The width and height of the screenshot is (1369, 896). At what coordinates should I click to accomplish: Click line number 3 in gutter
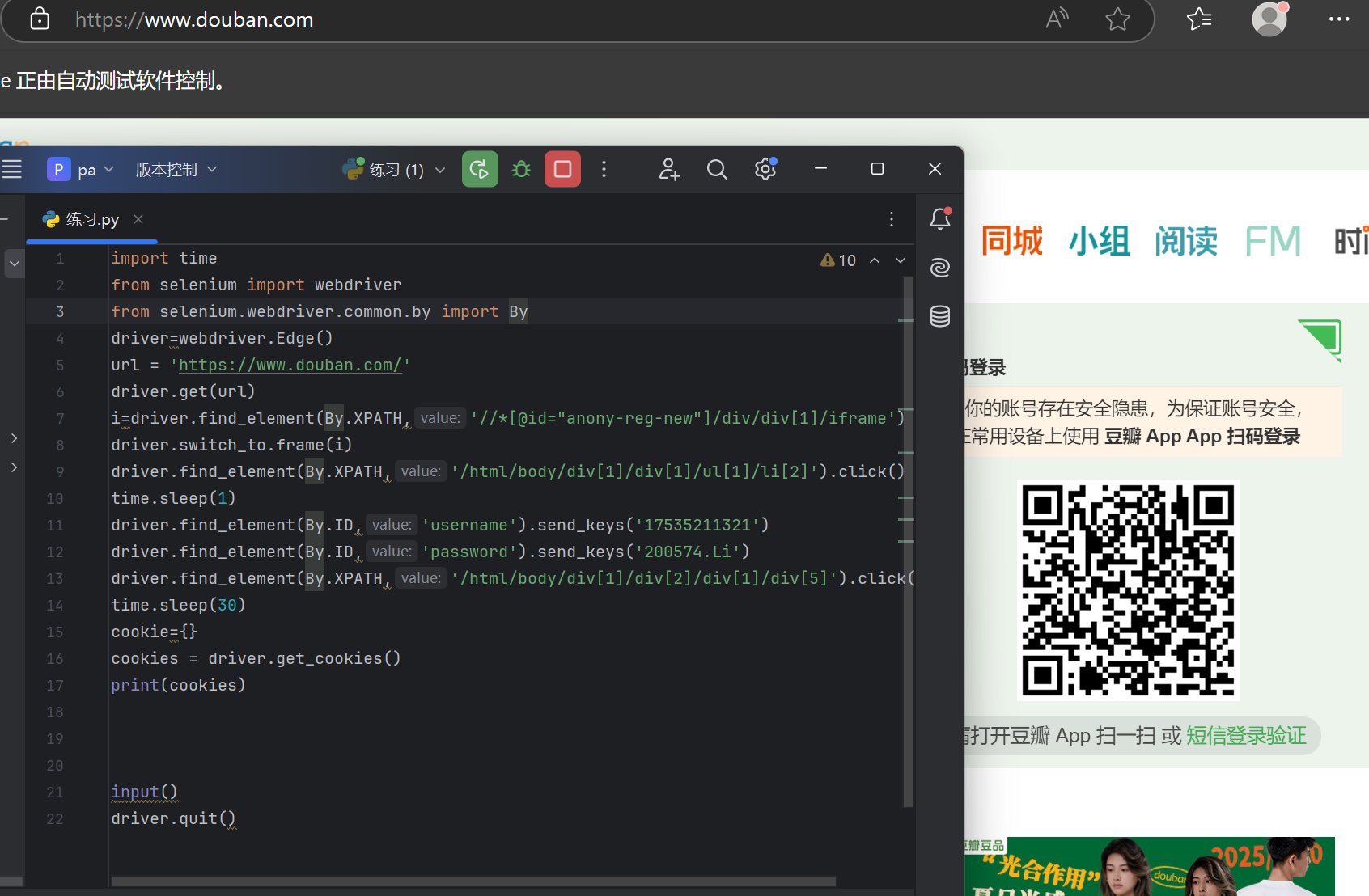(60, 311)
